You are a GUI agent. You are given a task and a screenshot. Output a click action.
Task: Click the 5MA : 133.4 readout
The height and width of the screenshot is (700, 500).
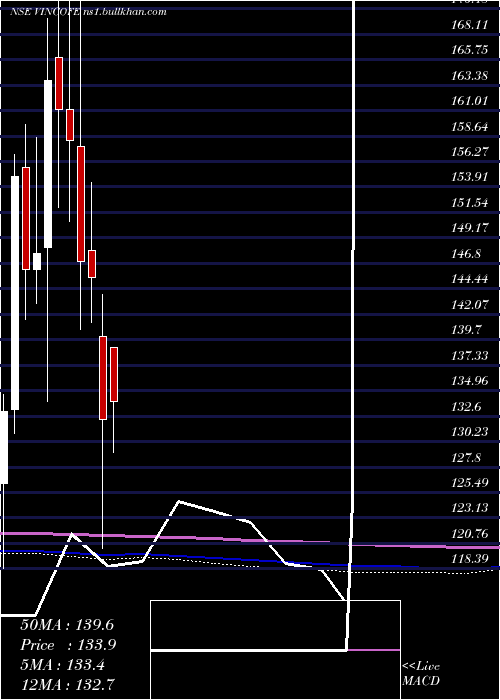click(62, 665)
